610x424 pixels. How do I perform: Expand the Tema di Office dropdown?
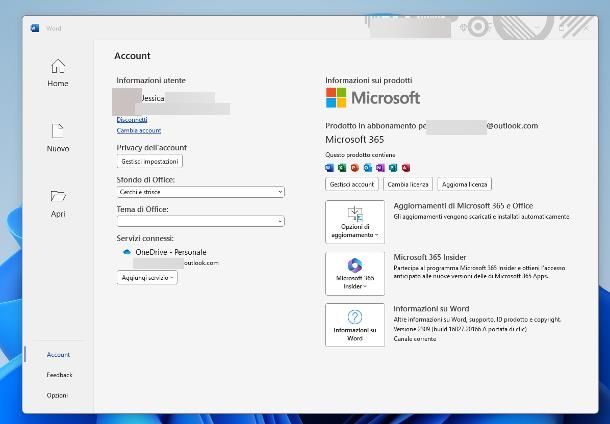tap(201, 221)
